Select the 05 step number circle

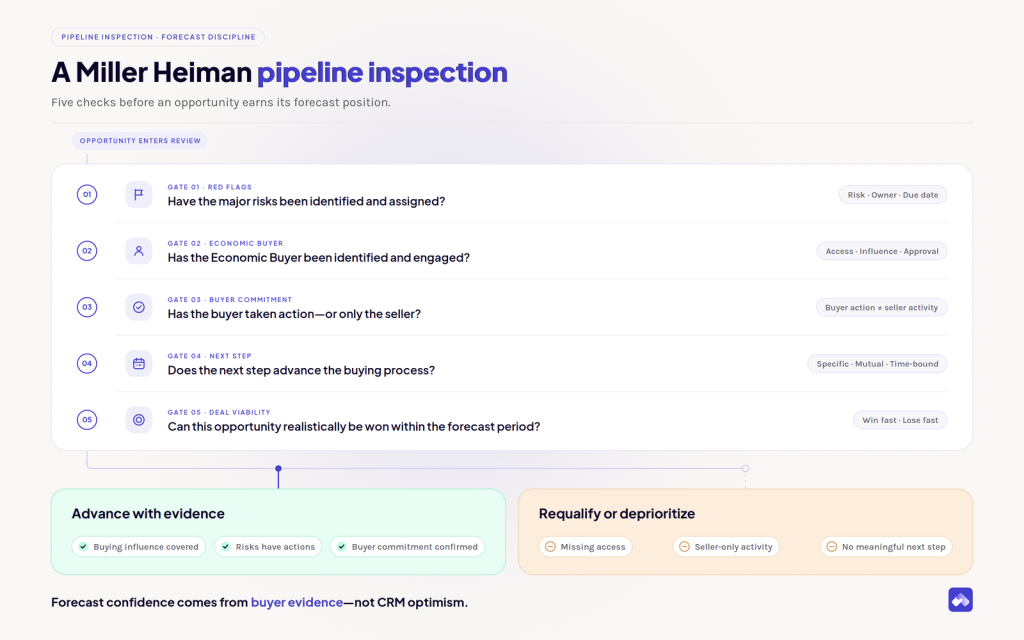coord(87,420)
